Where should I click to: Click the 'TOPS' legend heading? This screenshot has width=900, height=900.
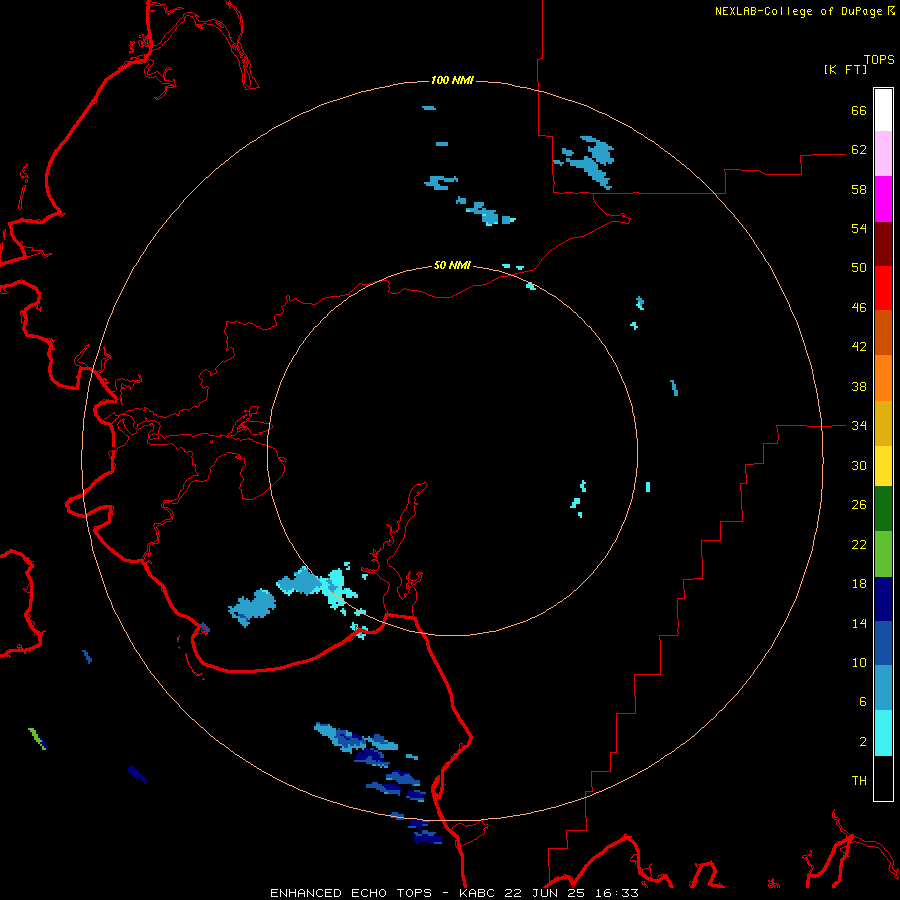coord(879,60)
